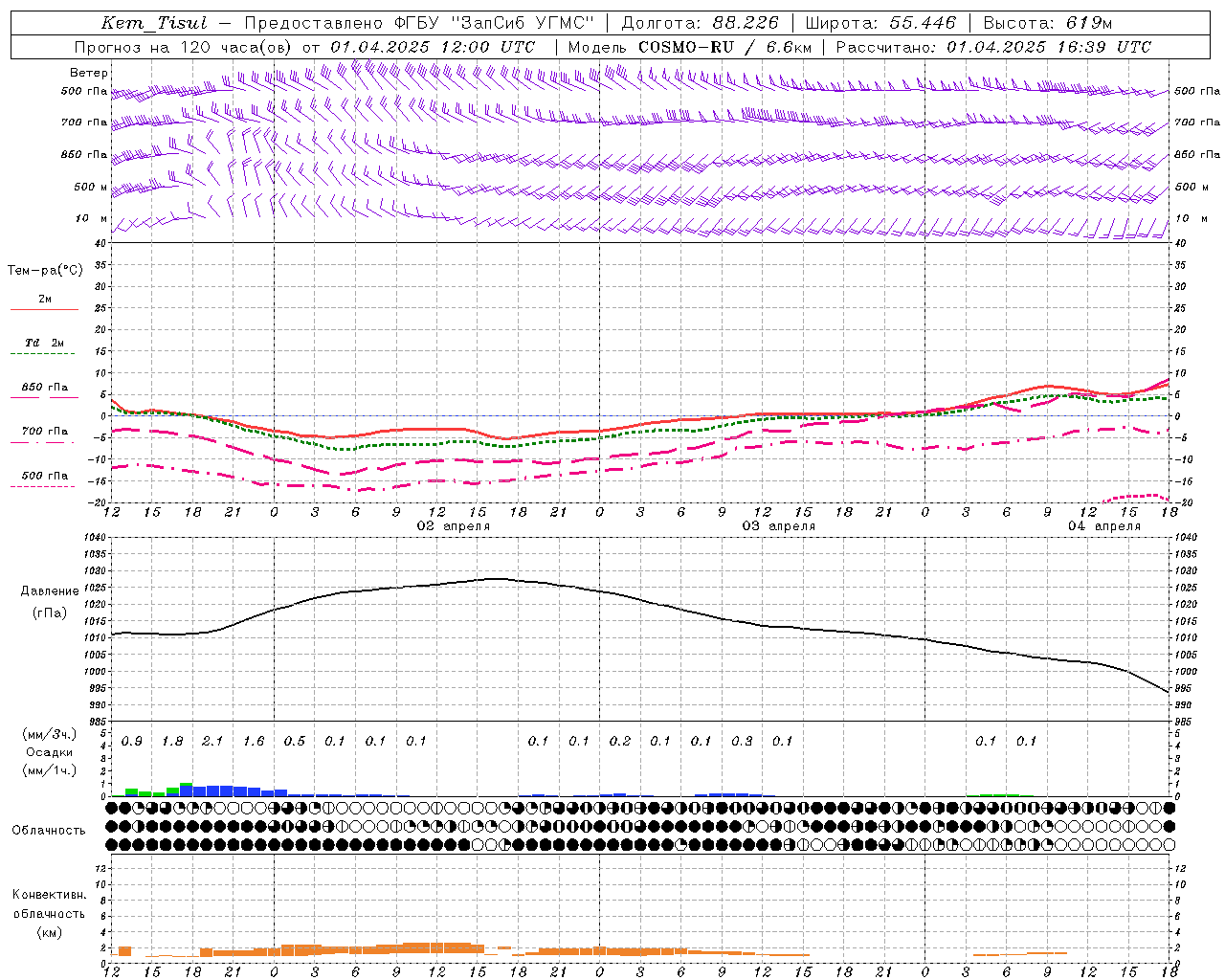Click the 'Высота: 619м' value

click(x=1048, y=23)
